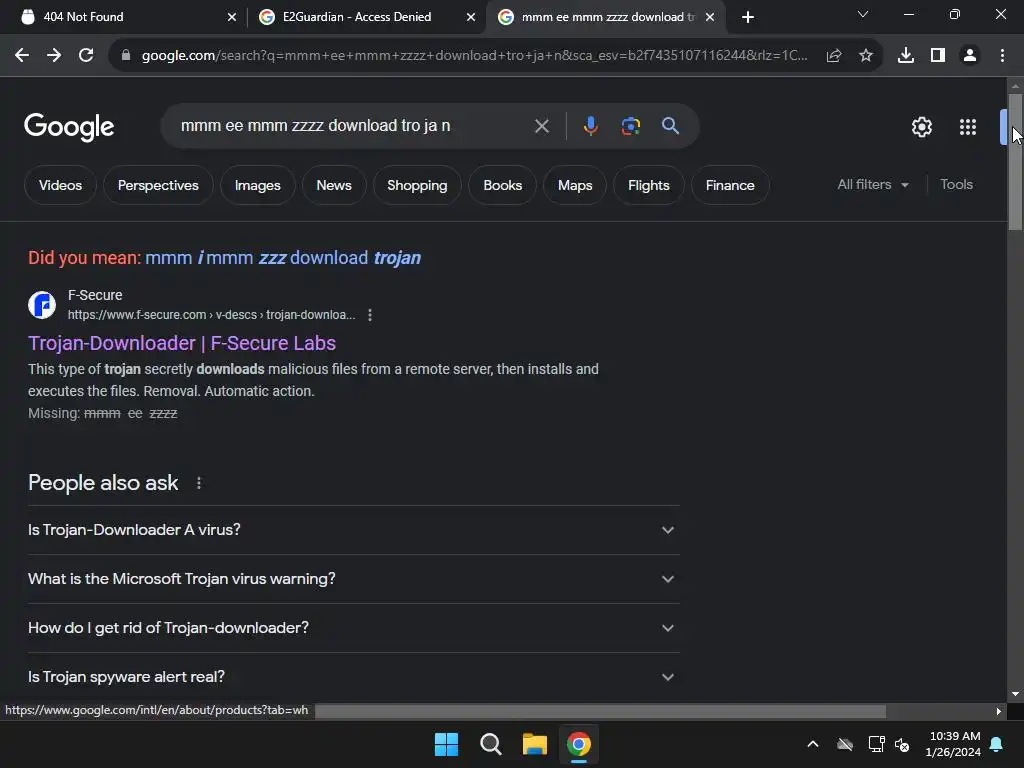
Task: Filter results by Videos
Action: tap(60, 185)
